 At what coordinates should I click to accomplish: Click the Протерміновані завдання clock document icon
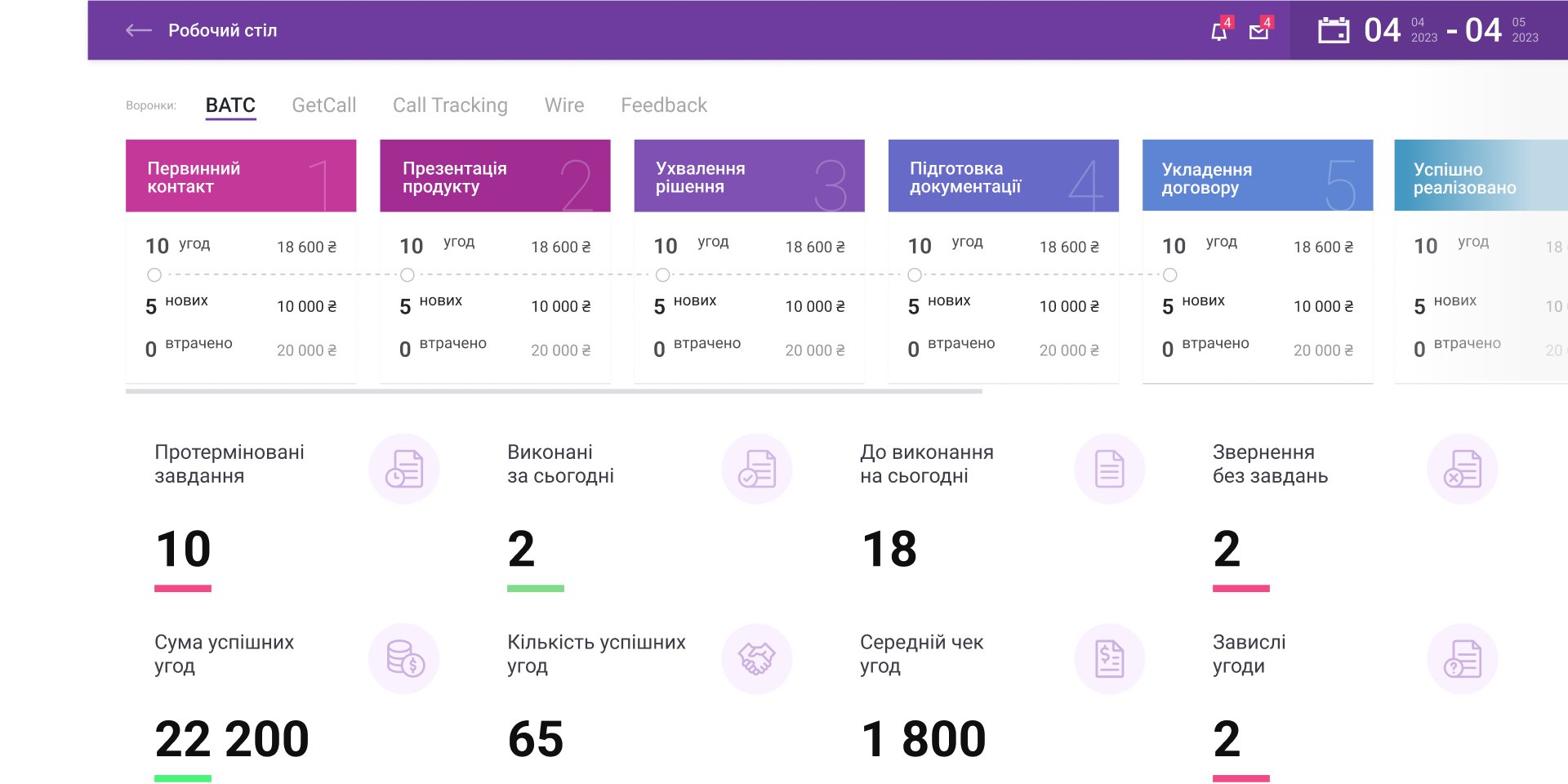(x=404, y=469)
